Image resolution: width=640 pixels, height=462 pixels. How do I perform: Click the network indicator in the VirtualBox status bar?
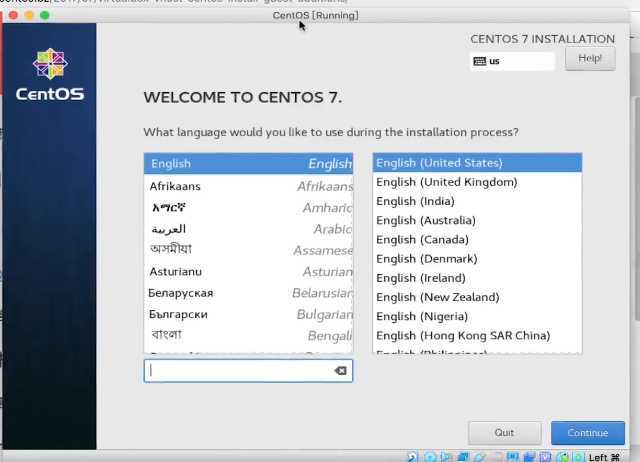[x=463, y=457]
